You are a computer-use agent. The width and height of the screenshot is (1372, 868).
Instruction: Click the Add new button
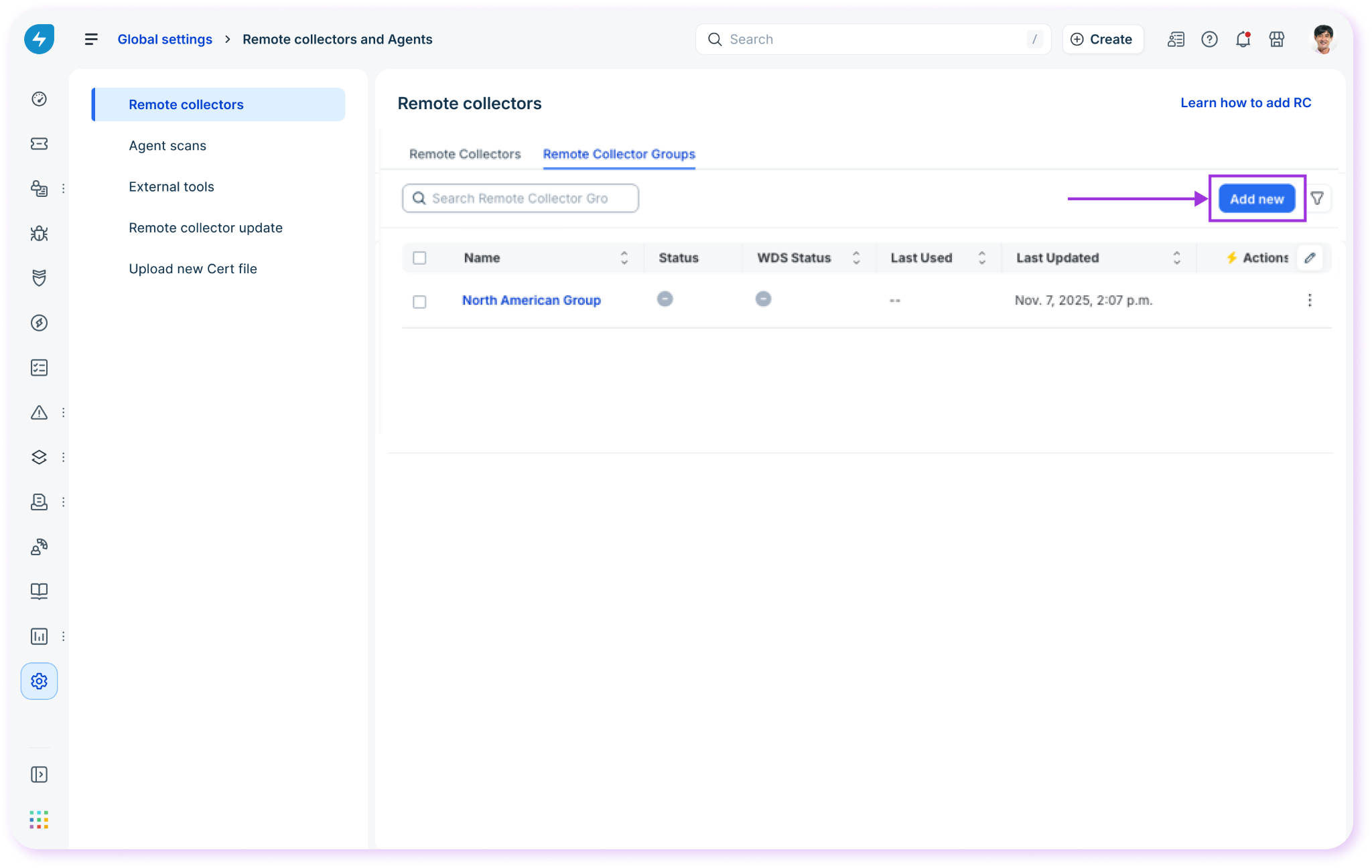pyautogui.click(x=1257, y=199)
